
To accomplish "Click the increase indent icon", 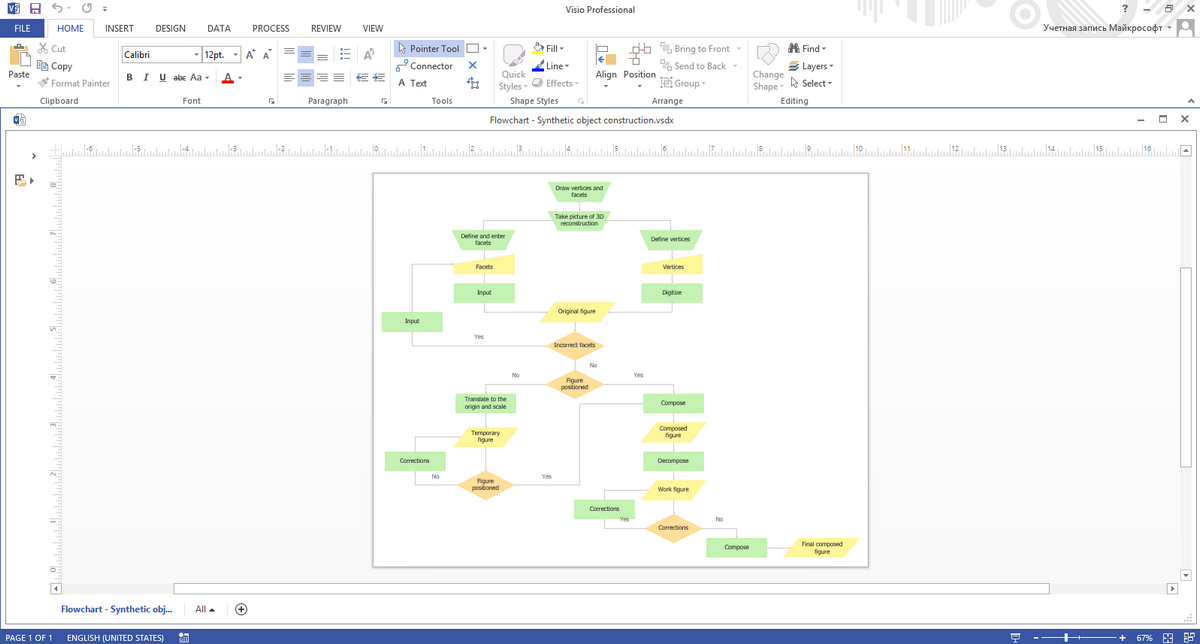I will click(380, 78).
